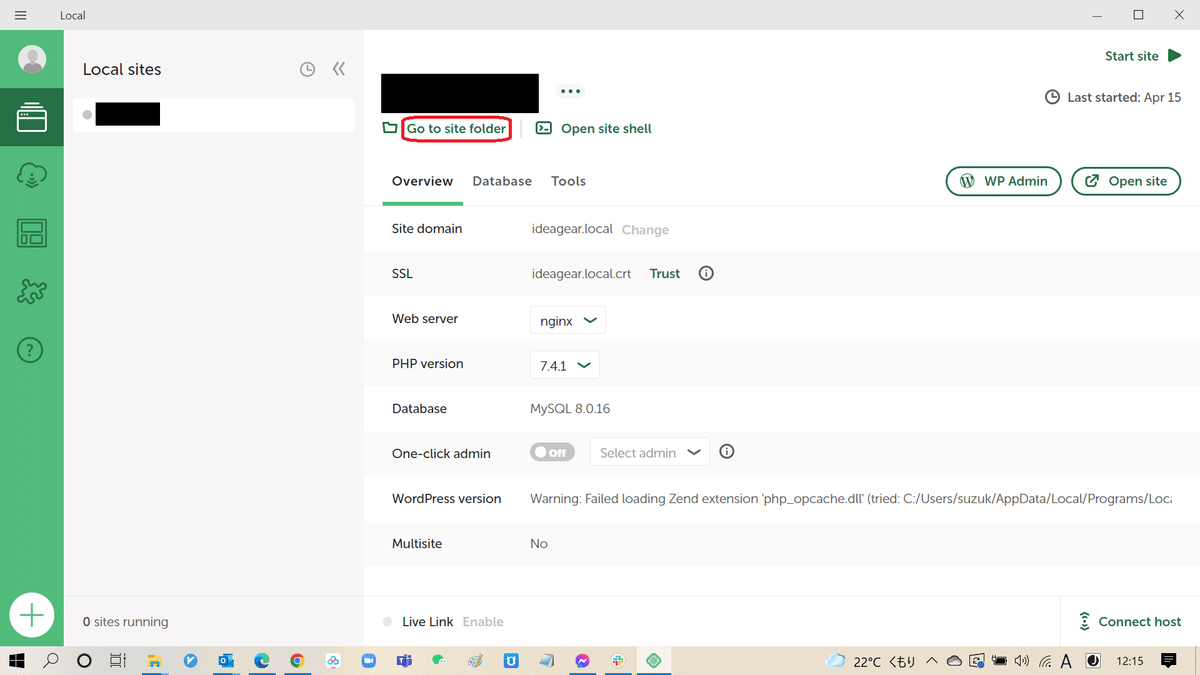Open the nginx web server dropdown
1200x675 pixels.
click(x=567, y=320)
